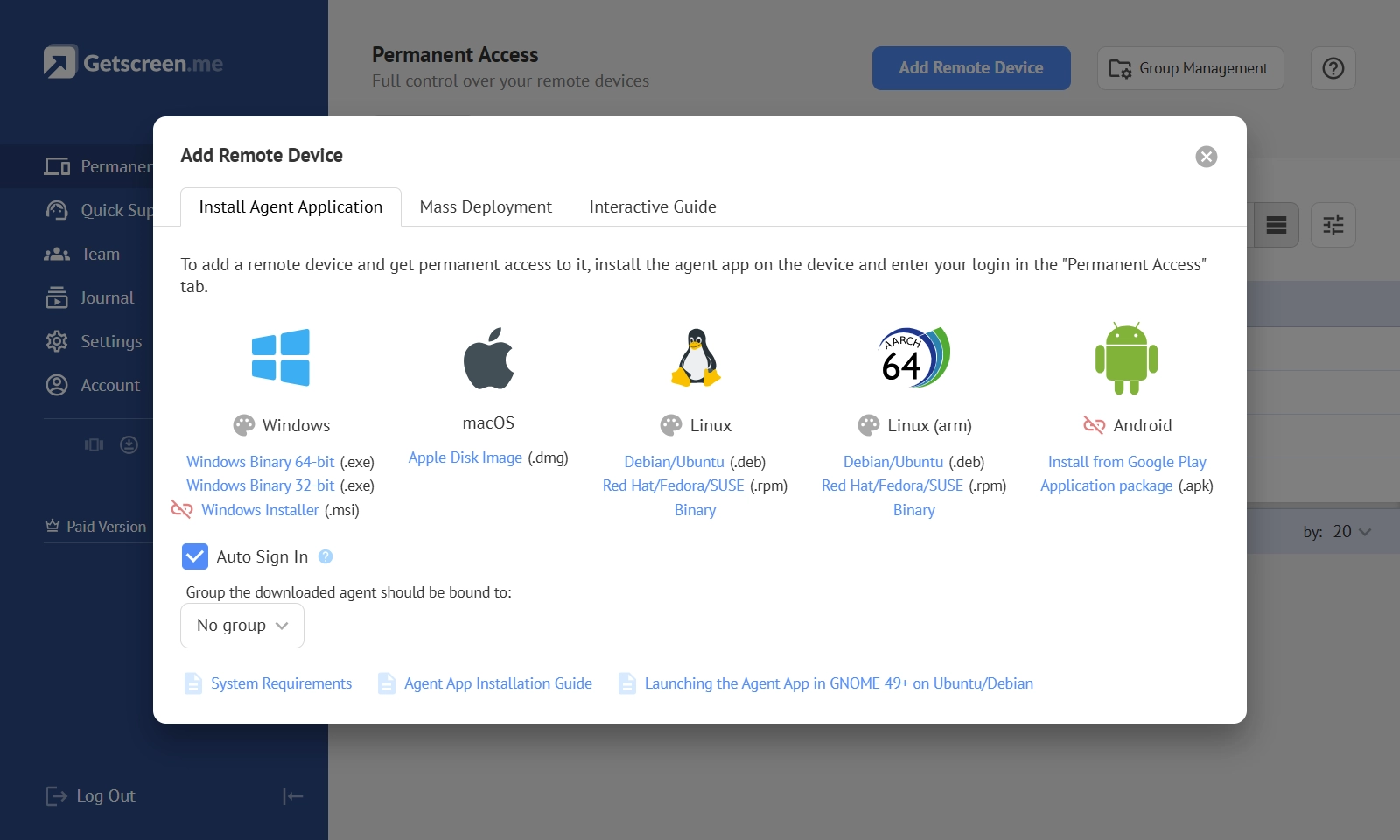Image resolution: width=1400 pixels, height=840 pixels.
Task: Click the Group Management button
Action: coord(1191,68)
